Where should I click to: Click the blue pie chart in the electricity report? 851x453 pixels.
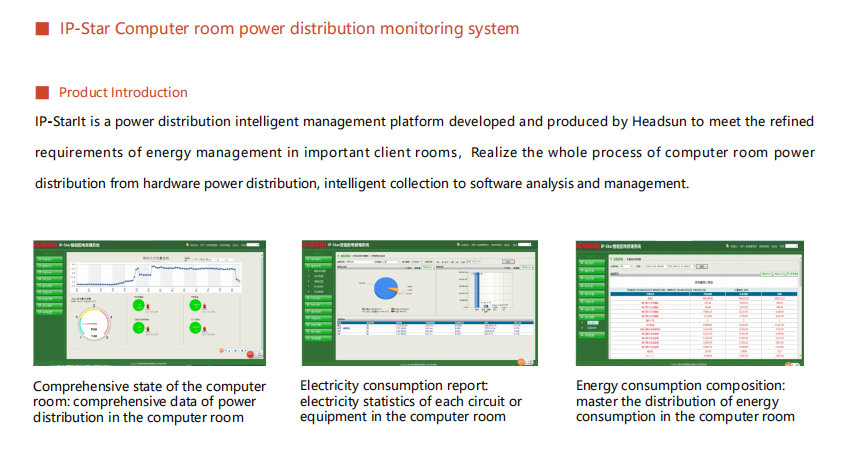pyautogui.click(x=385, y=289)
